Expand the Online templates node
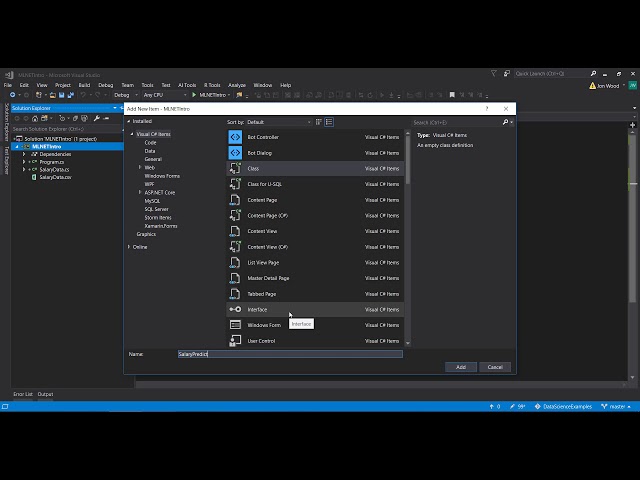 pos(129,247)
